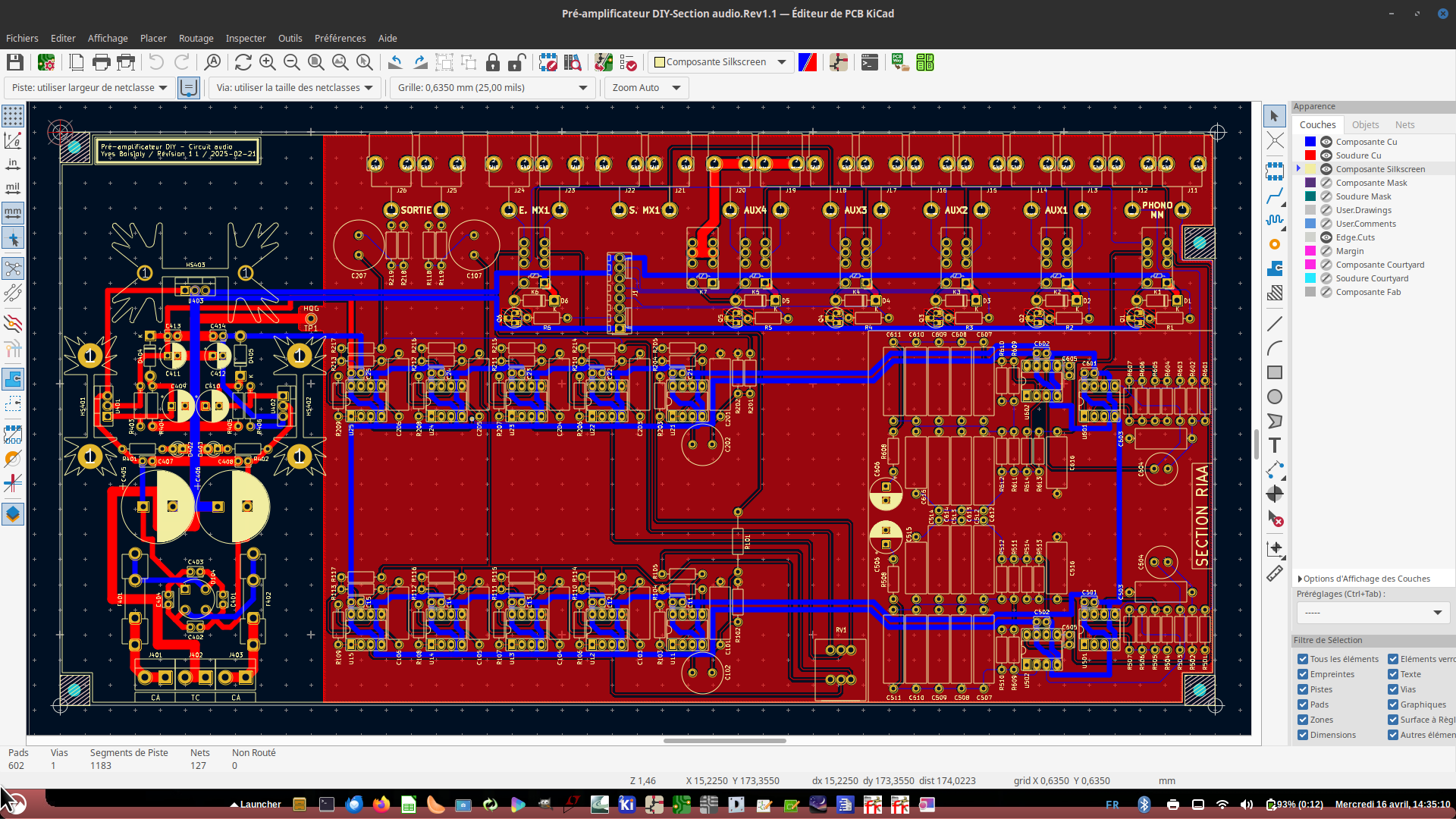Screen dimensions: 1456x819
Task: Open the Zoom Auto dropdown
Action: 645,88
